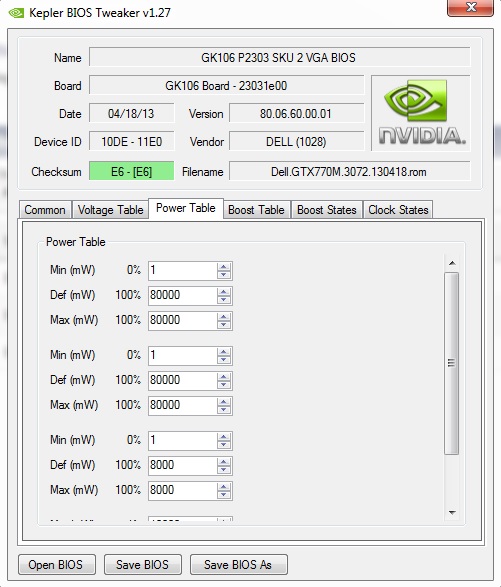
Task: Decrease third Max (mW) 8000 value
Action: coord(224,495)
